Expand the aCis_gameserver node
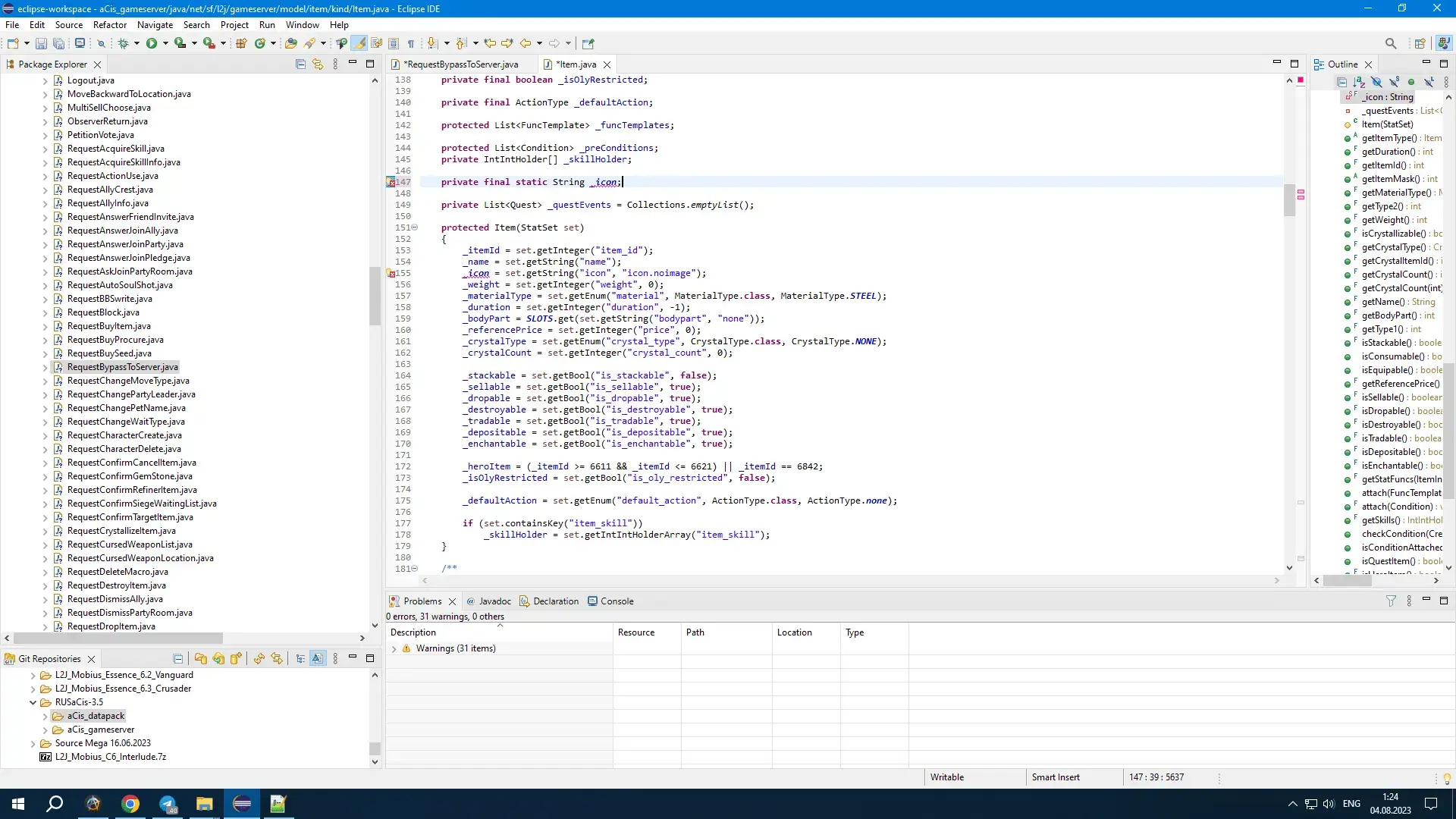Image resolution: width=1456 pixels, height=819 pixels. [x=45, y=730]
